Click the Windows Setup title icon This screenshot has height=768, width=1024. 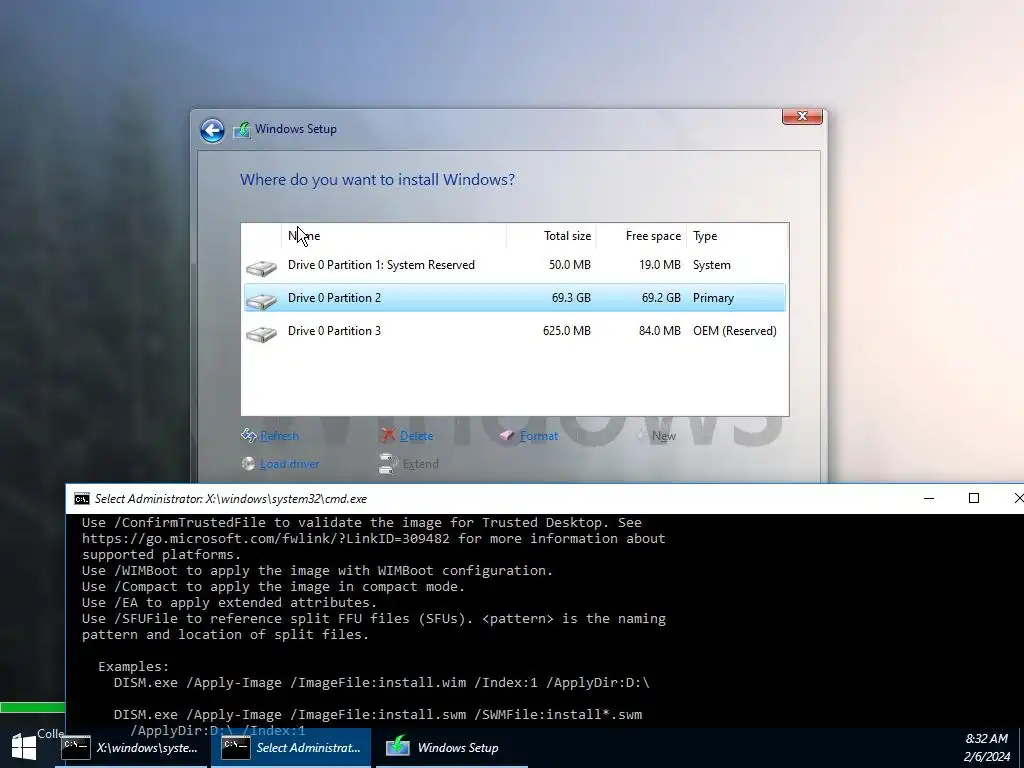tap(242, 129)
